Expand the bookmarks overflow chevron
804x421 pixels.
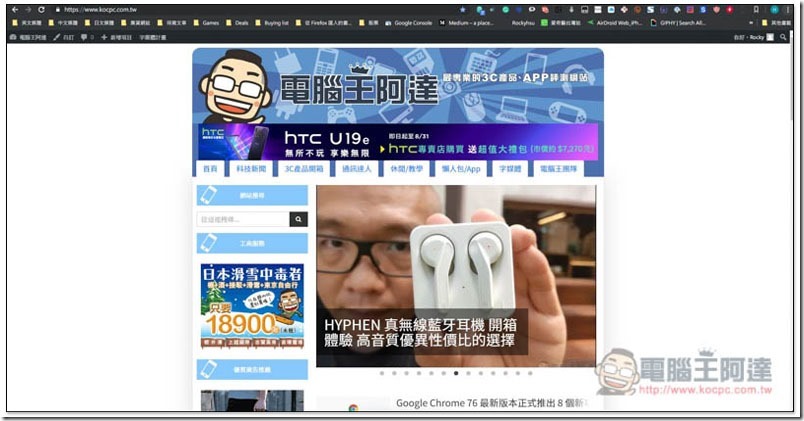coord(751,23)
